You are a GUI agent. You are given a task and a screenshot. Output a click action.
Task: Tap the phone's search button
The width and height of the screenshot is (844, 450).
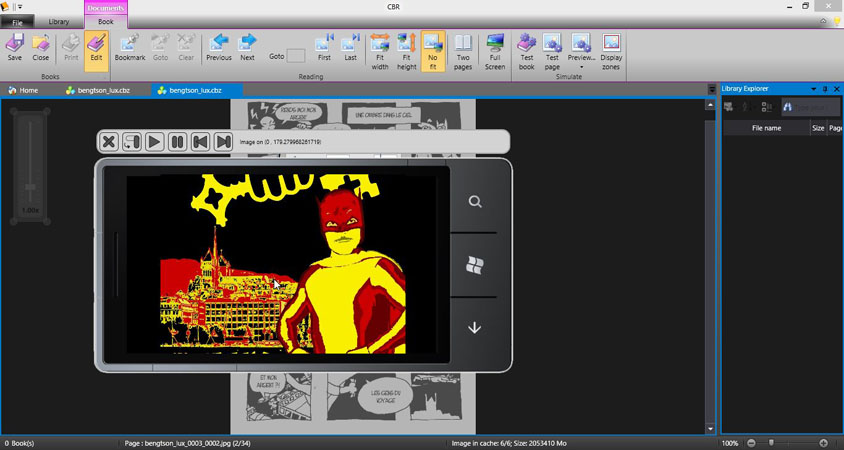(x=474, y=202)
